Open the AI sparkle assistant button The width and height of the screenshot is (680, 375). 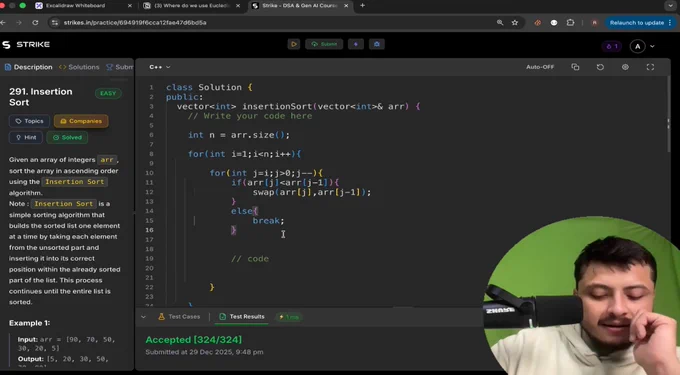tap(356, 44)
